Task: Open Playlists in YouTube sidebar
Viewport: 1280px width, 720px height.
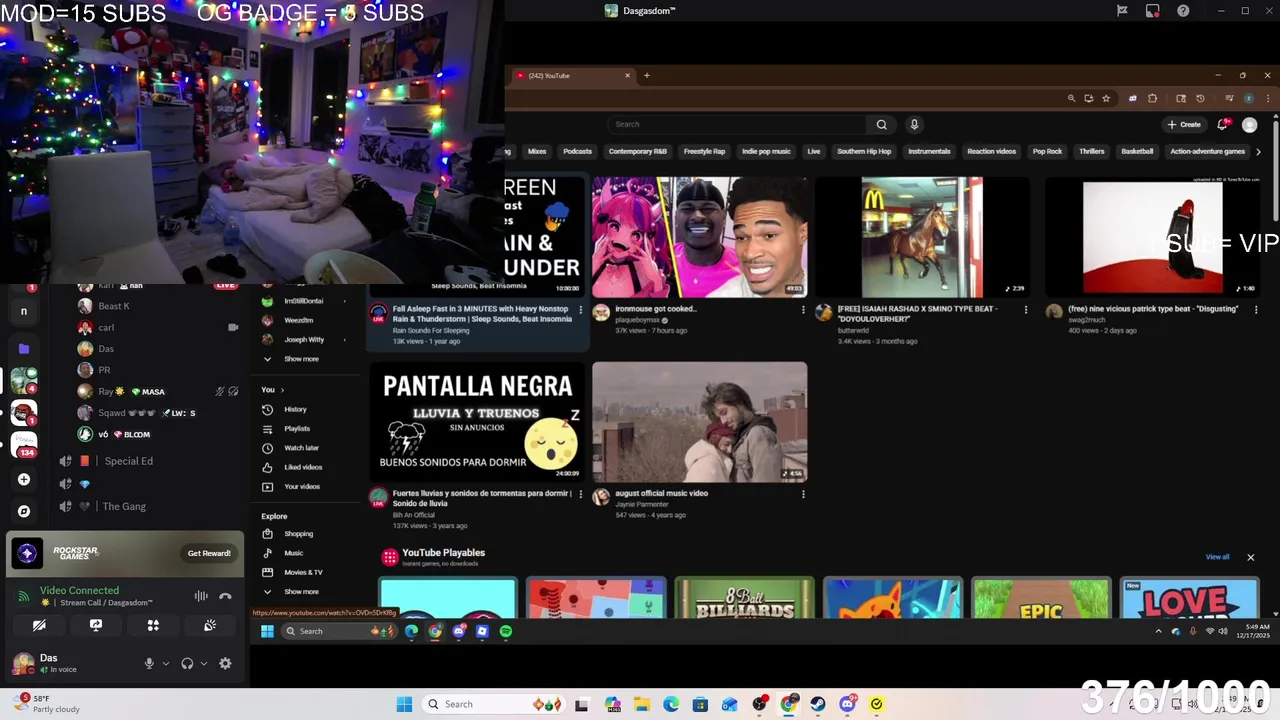Action: pyautogui.click(x=297, y=428)
